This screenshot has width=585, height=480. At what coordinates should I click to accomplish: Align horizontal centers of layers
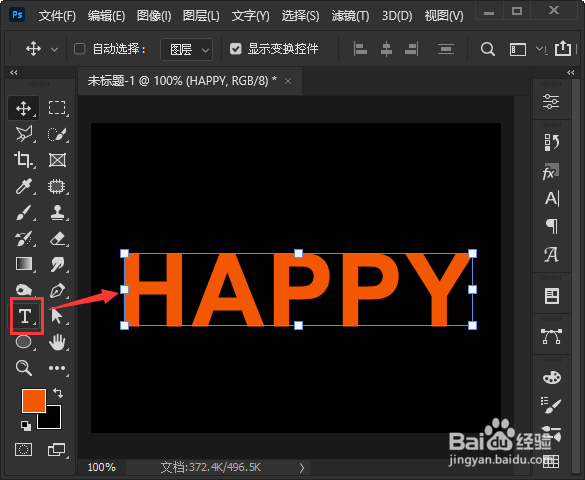(x=386, y=49)
